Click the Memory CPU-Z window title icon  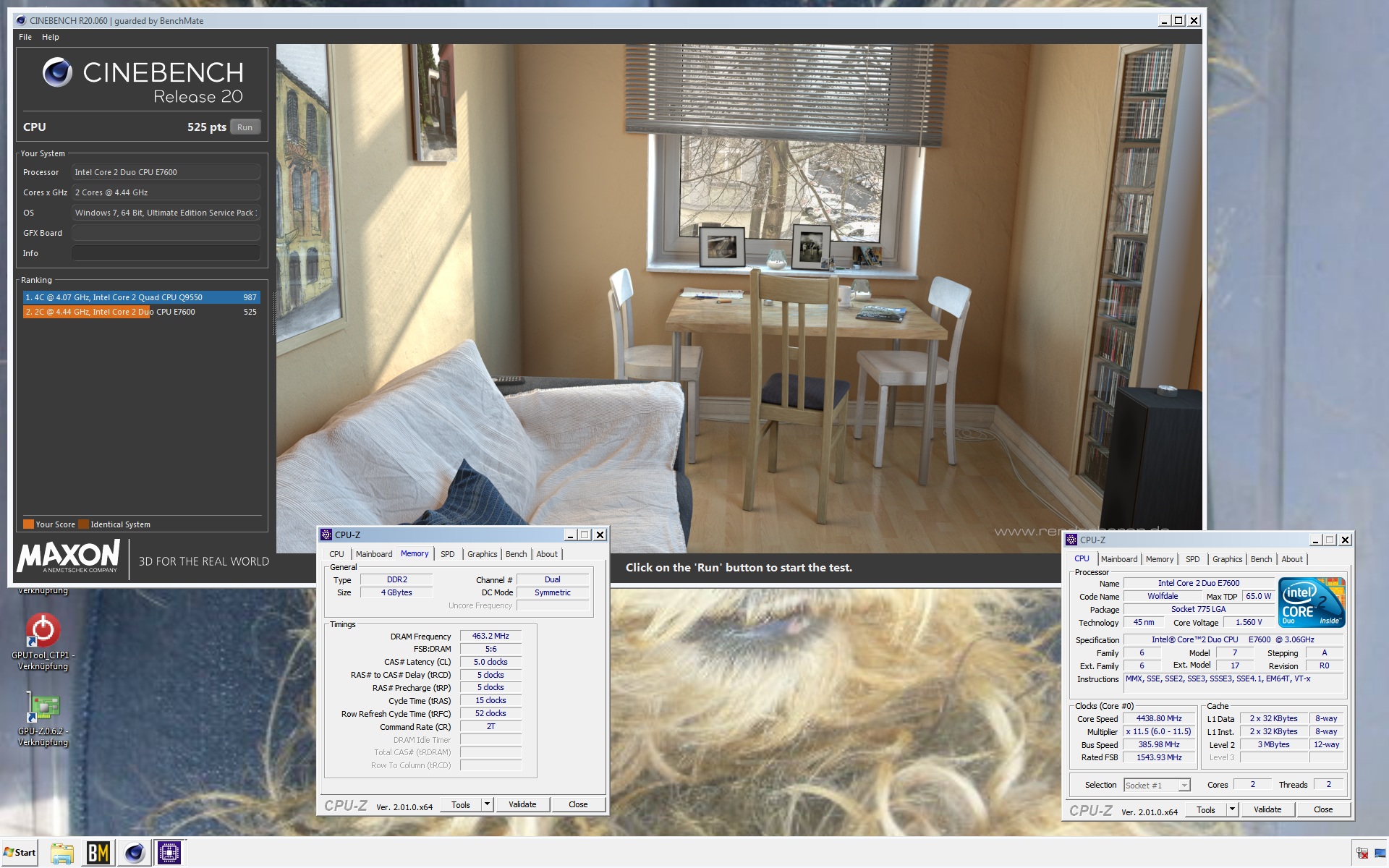pyautogui.click(x=326, y=535)
